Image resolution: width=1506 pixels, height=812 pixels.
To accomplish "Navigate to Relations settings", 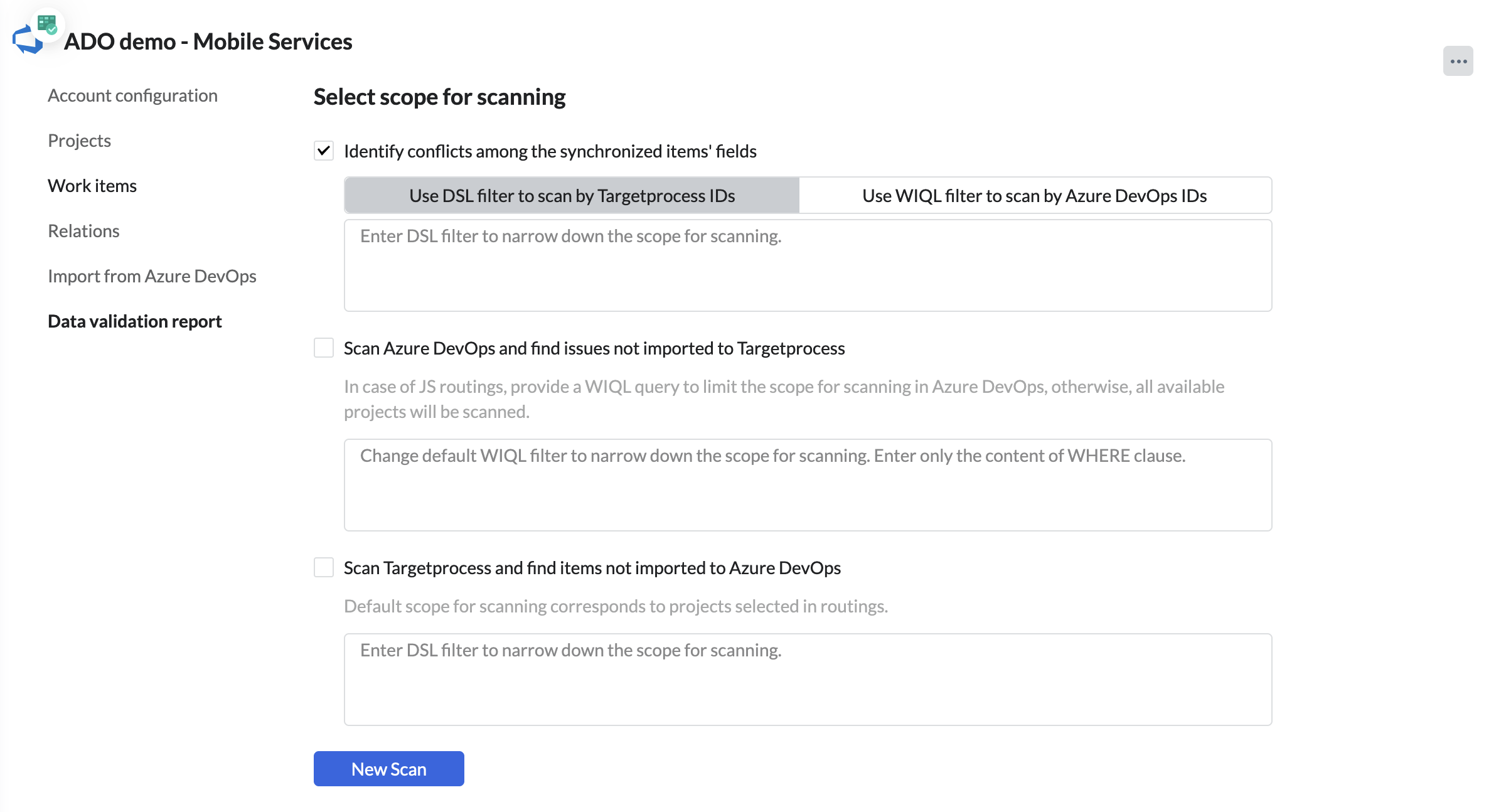I will [83, 231].
